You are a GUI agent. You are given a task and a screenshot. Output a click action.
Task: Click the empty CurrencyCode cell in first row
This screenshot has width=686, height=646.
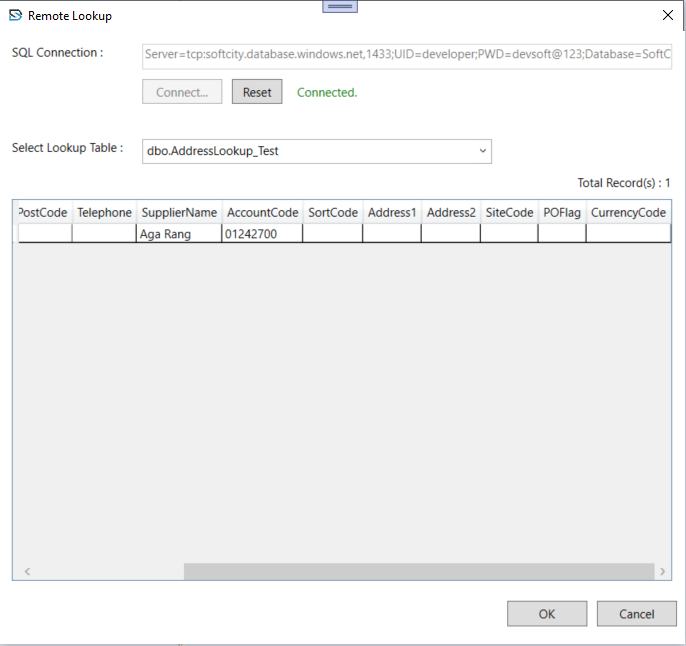pos(628,234)
